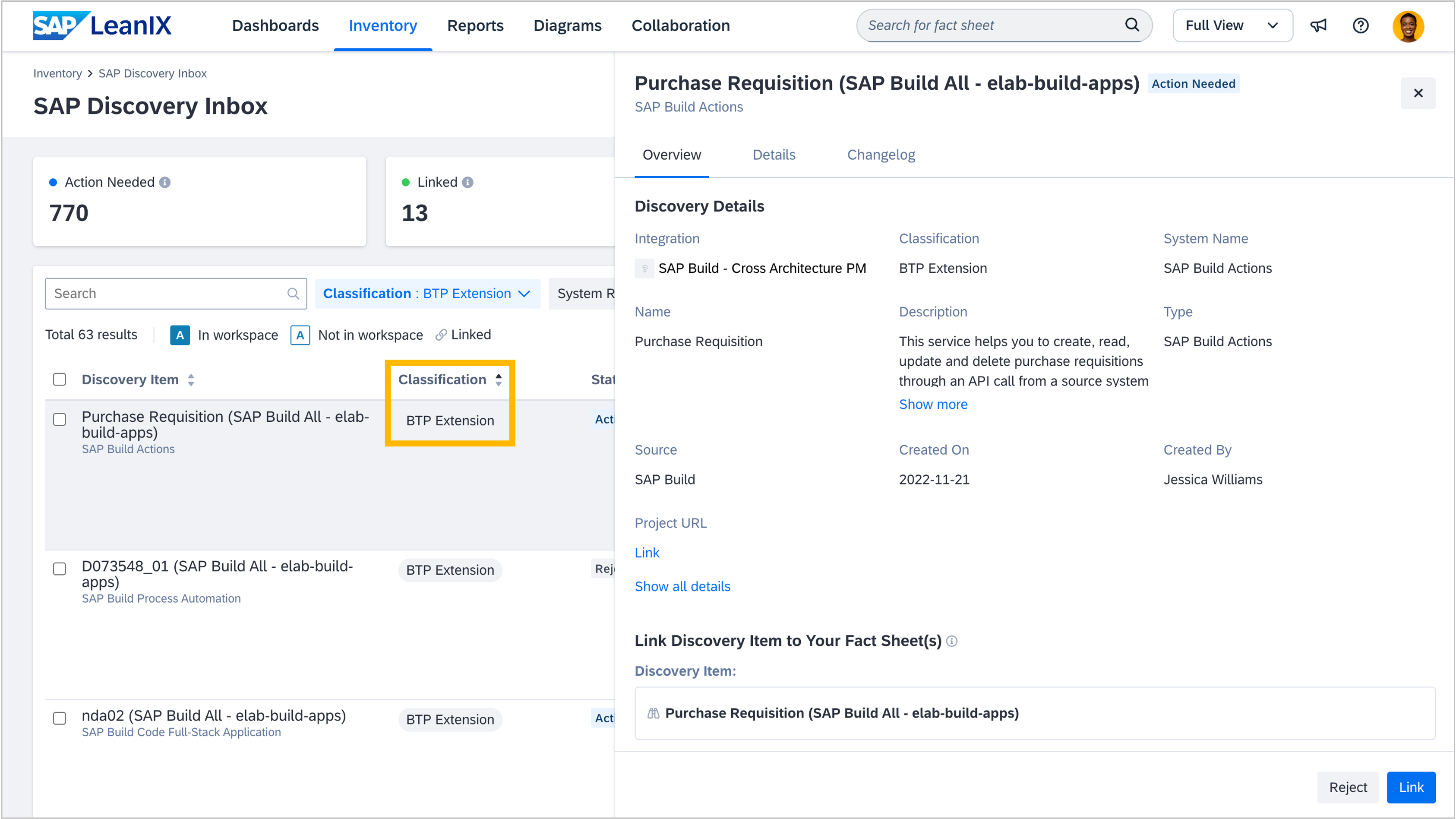This screenshot has height=819, width=1456.
Task: Check the D073548_01 row checkbox
Action: point(59,569)
